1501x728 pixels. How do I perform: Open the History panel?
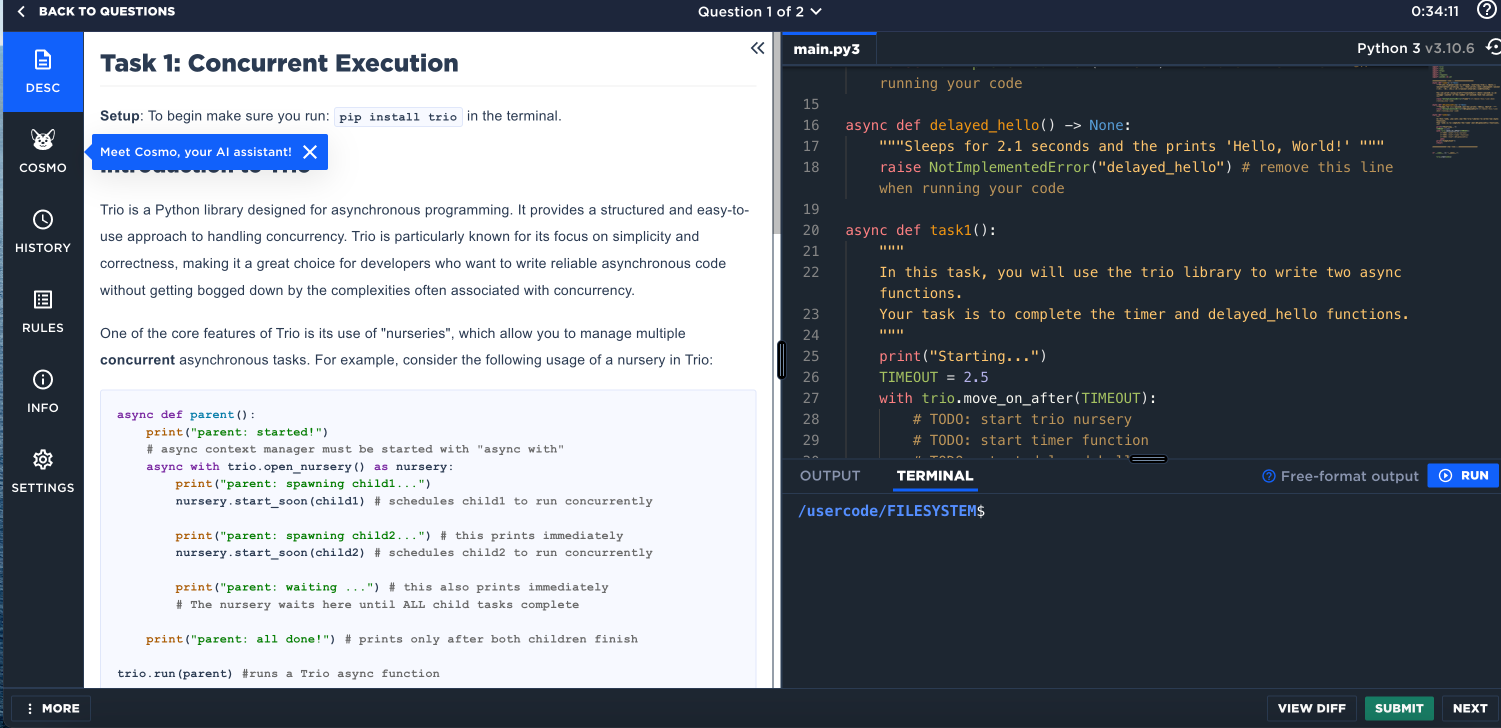tap(43, 231)
